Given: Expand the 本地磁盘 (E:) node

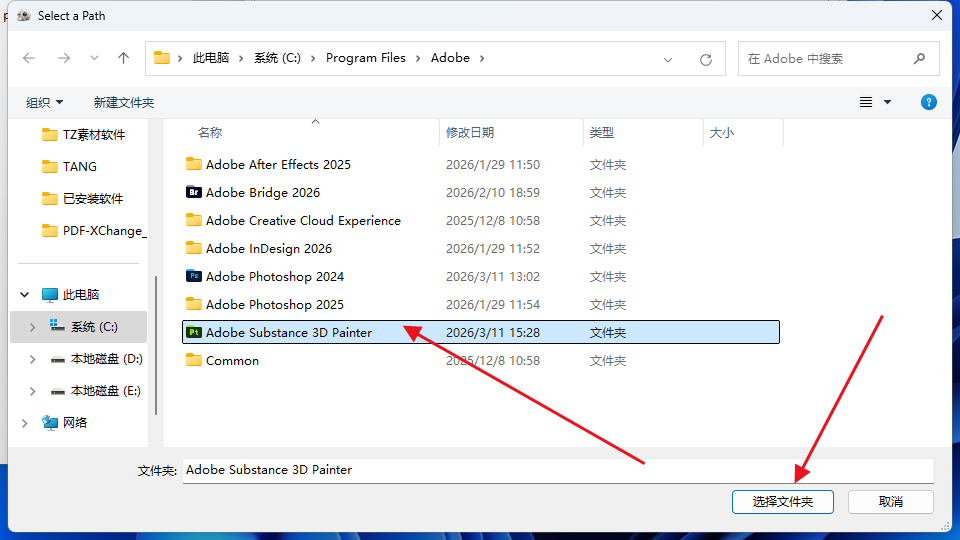Looking at the screenshot, I should coord(32,391).
